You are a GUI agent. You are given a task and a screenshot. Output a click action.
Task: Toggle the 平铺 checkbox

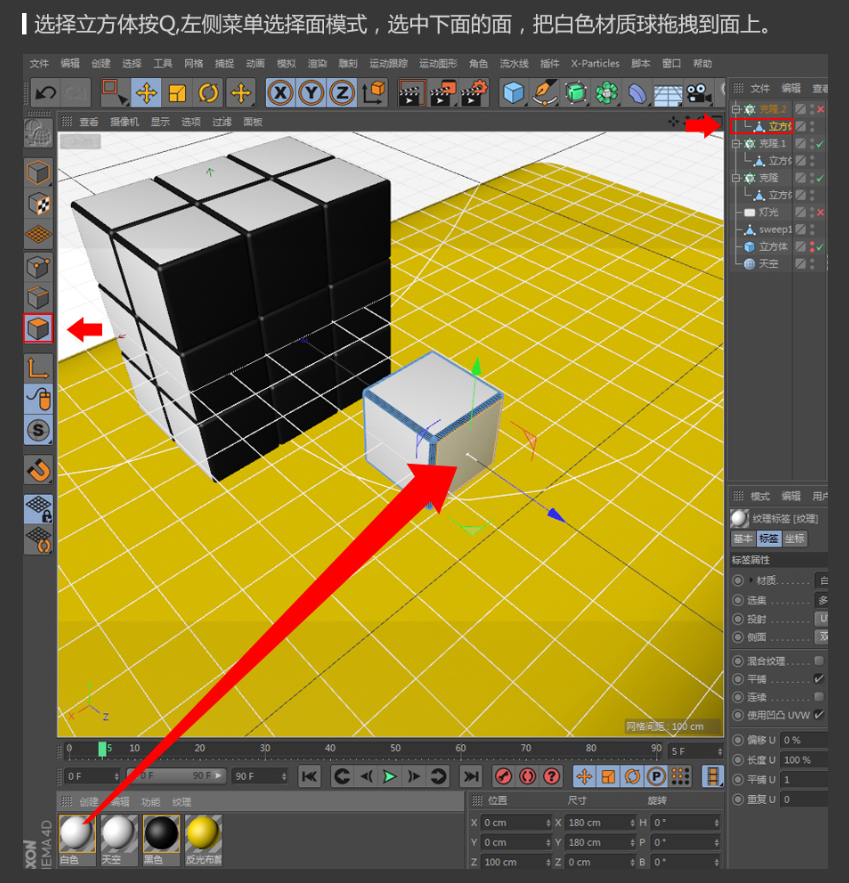point(819,679)
